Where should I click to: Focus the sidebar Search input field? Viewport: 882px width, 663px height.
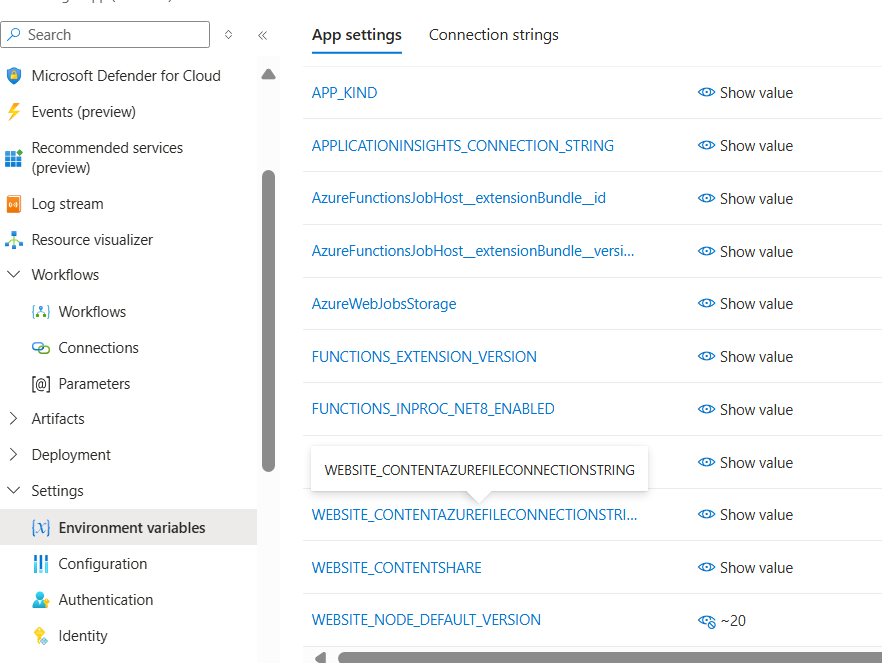[105, 34]
